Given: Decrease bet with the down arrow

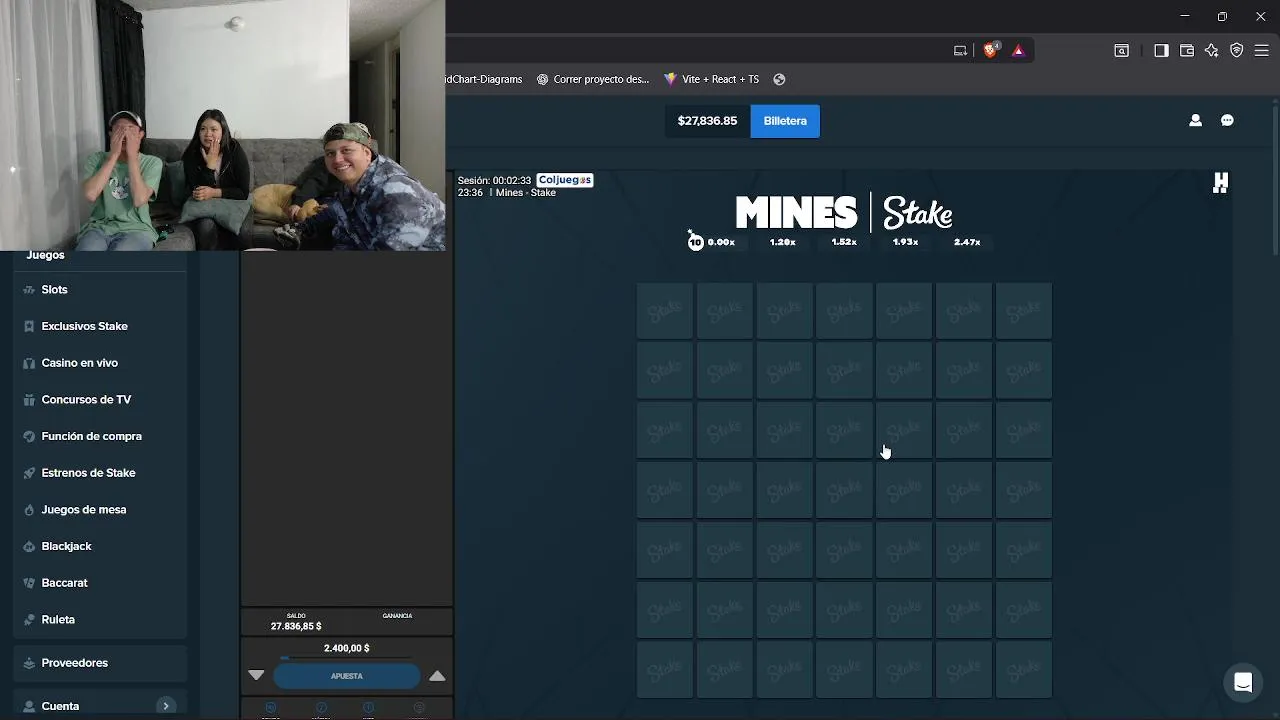Looking at the screenshot, I should tap(256, 676).
